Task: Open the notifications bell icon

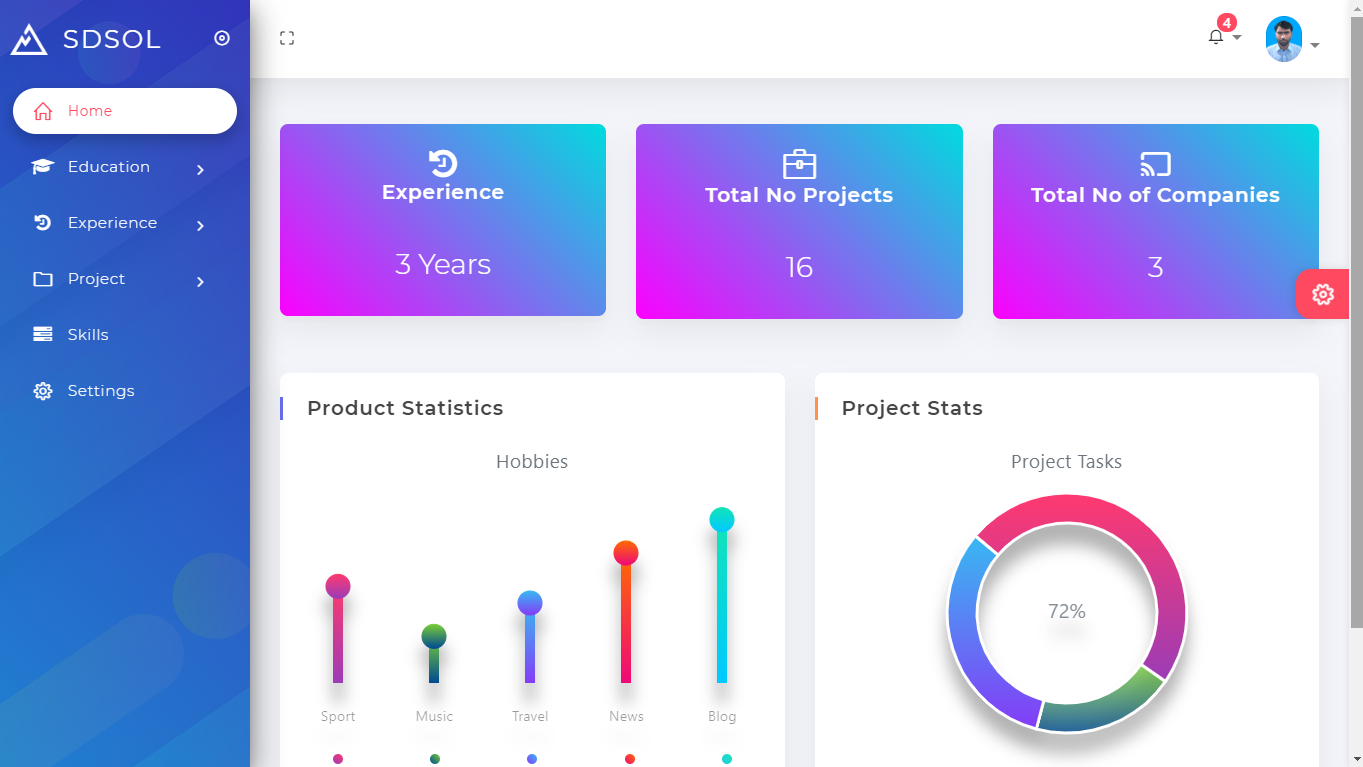Action: point(1216,38)
